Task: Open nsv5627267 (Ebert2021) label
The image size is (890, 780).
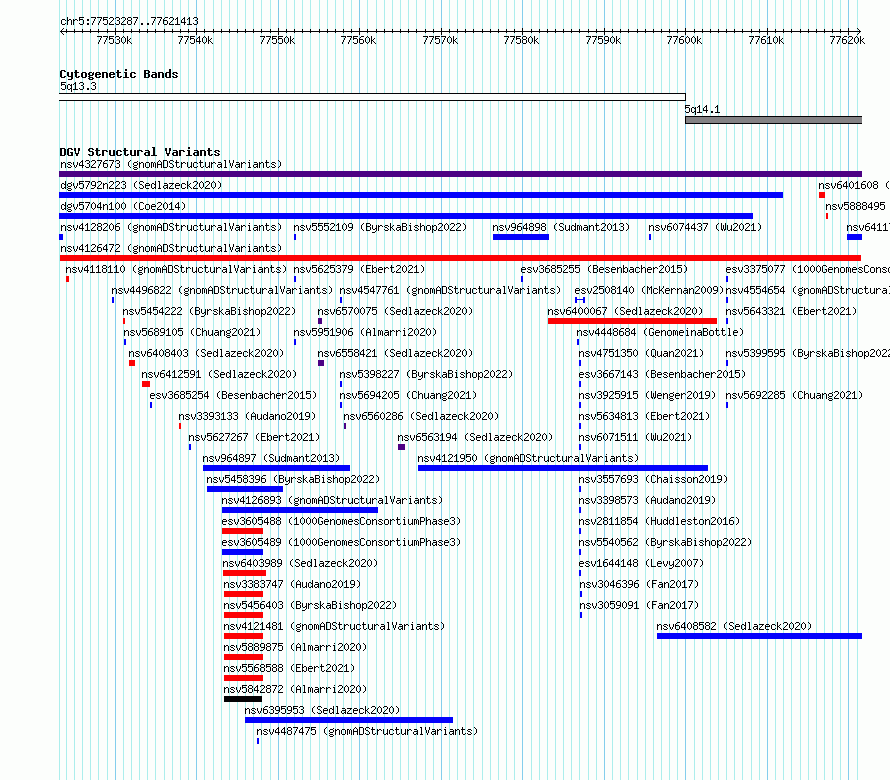Action: [x=254, y=437]
